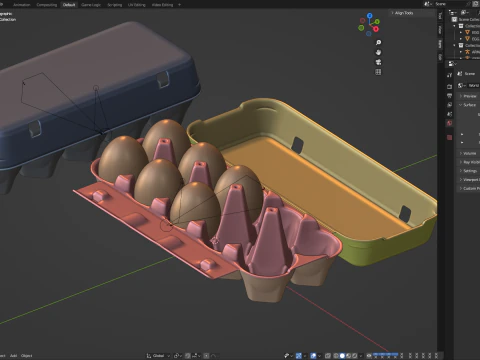This screenshot has width=480, height=360.
Task: Open the properties editor type dropdown
Action: click(x=452, y=64)
